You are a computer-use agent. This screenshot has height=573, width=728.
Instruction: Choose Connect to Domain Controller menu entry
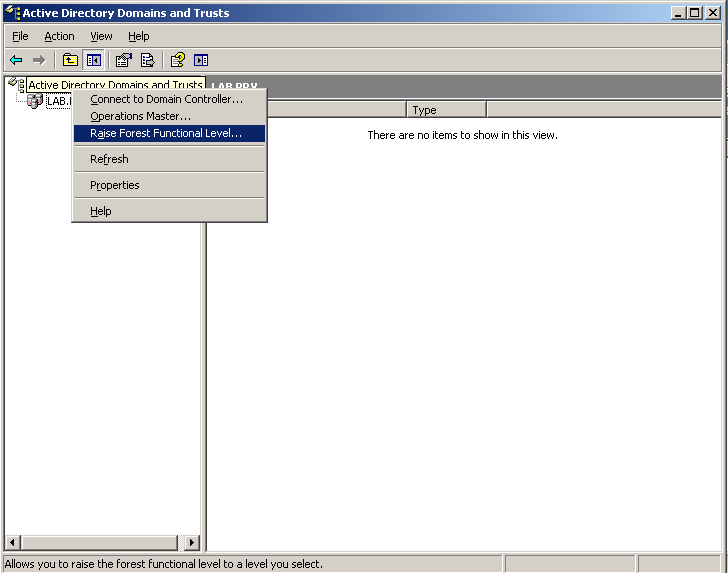click(166, 99)
